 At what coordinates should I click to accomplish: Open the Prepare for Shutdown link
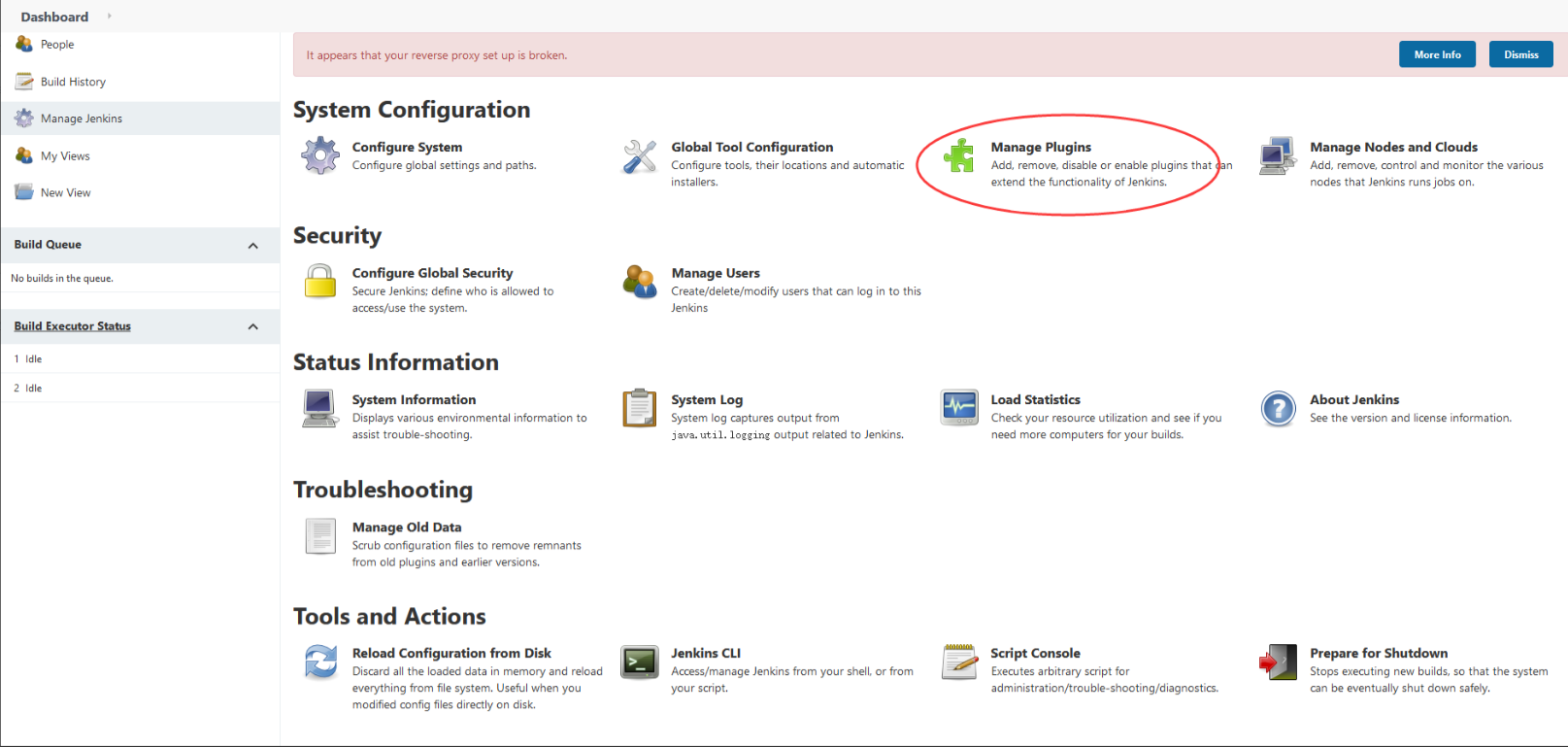coord(1379,653)
